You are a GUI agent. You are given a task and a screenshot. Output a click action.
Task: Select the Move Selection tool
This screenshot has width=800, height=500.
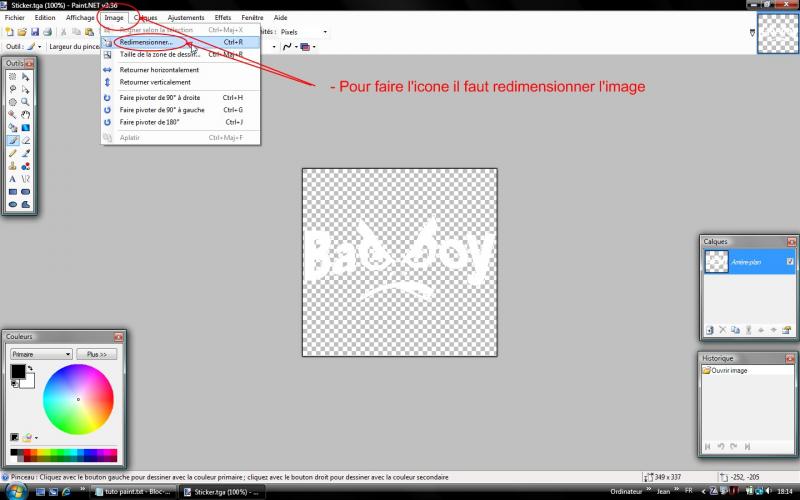pyautogui.click(x=26, y=89)
